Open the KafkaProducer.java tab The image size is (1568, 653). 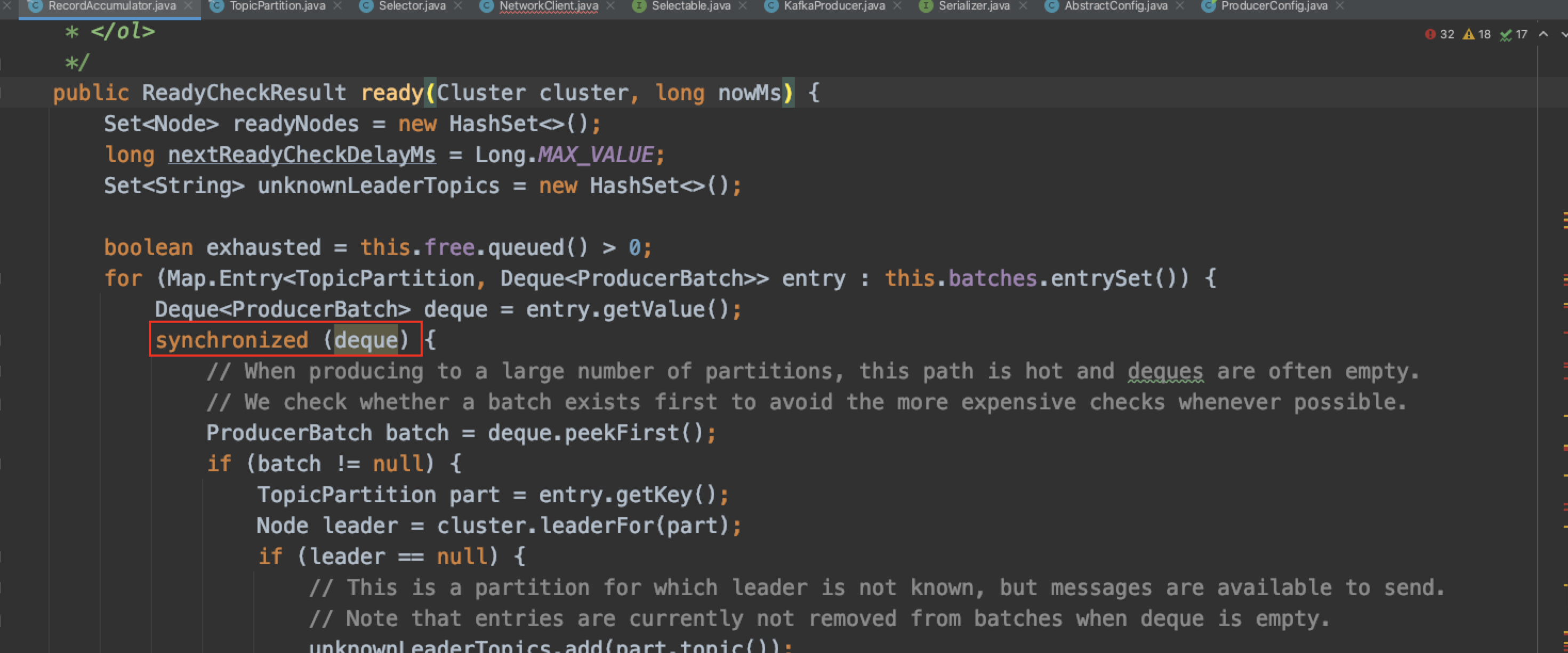[833, 6]
